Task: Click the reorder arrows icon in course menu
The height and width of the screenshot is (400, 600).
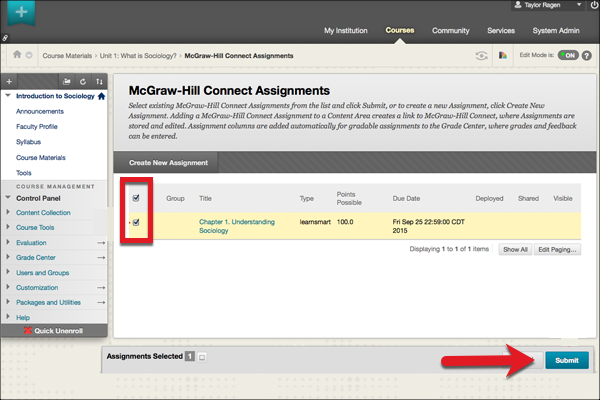Action: tap(98, 80)
